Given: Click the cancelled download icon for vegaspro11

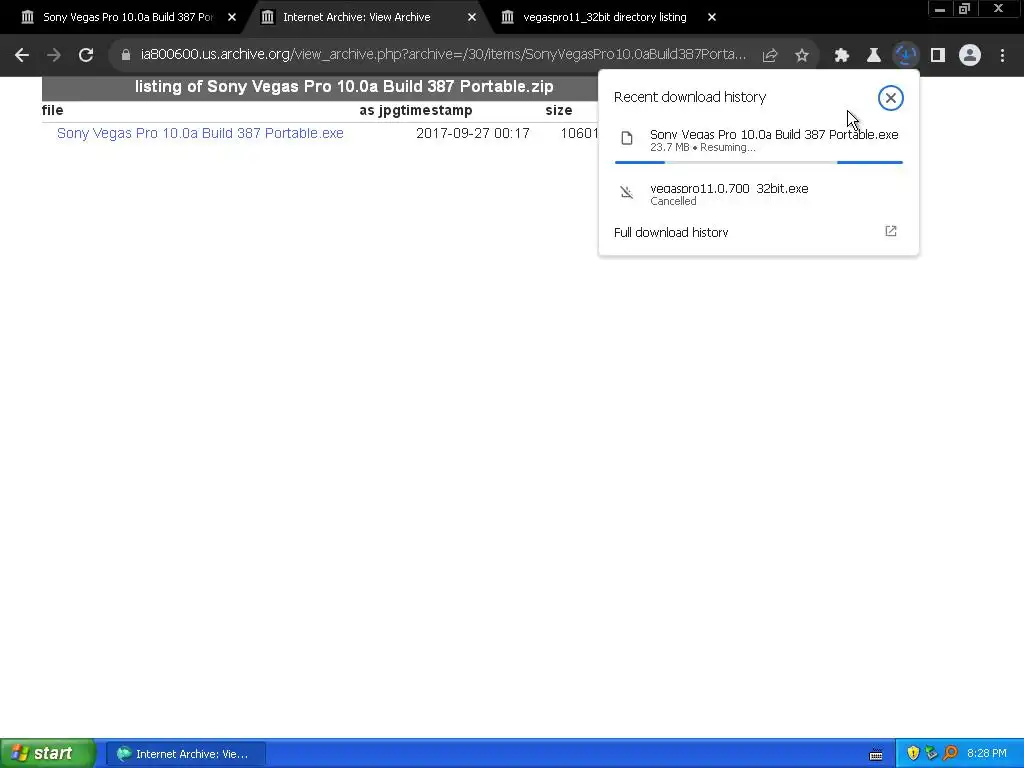Looking at the screenshot, I should click(x=627, y=192).
